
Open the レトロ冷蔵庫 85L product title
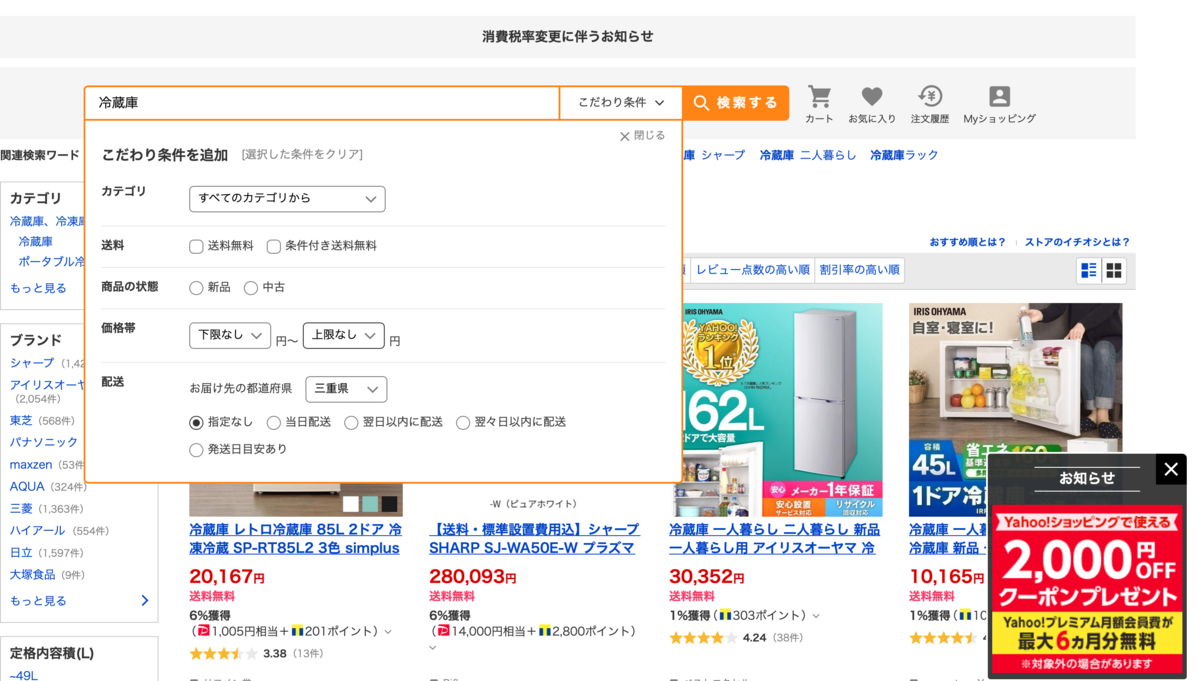pos(295,539)
